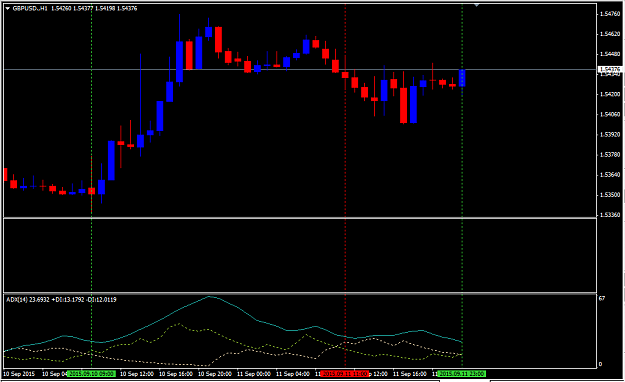Click the GBPUSD,H1 chart title text

tap(30, 8)
